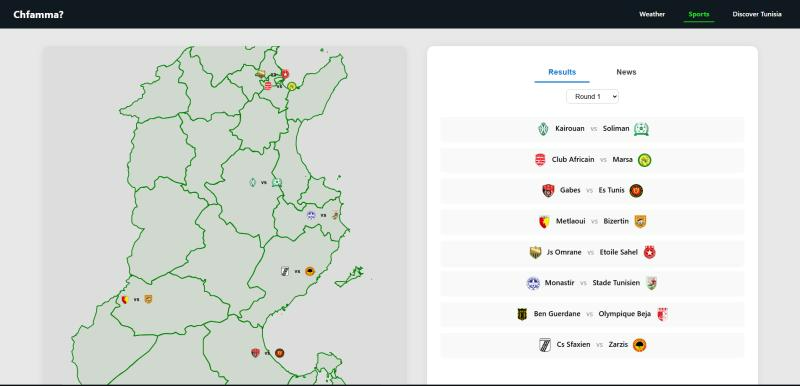
Task: Open Sports in the top navigation
Action: (x=699, y=14)
